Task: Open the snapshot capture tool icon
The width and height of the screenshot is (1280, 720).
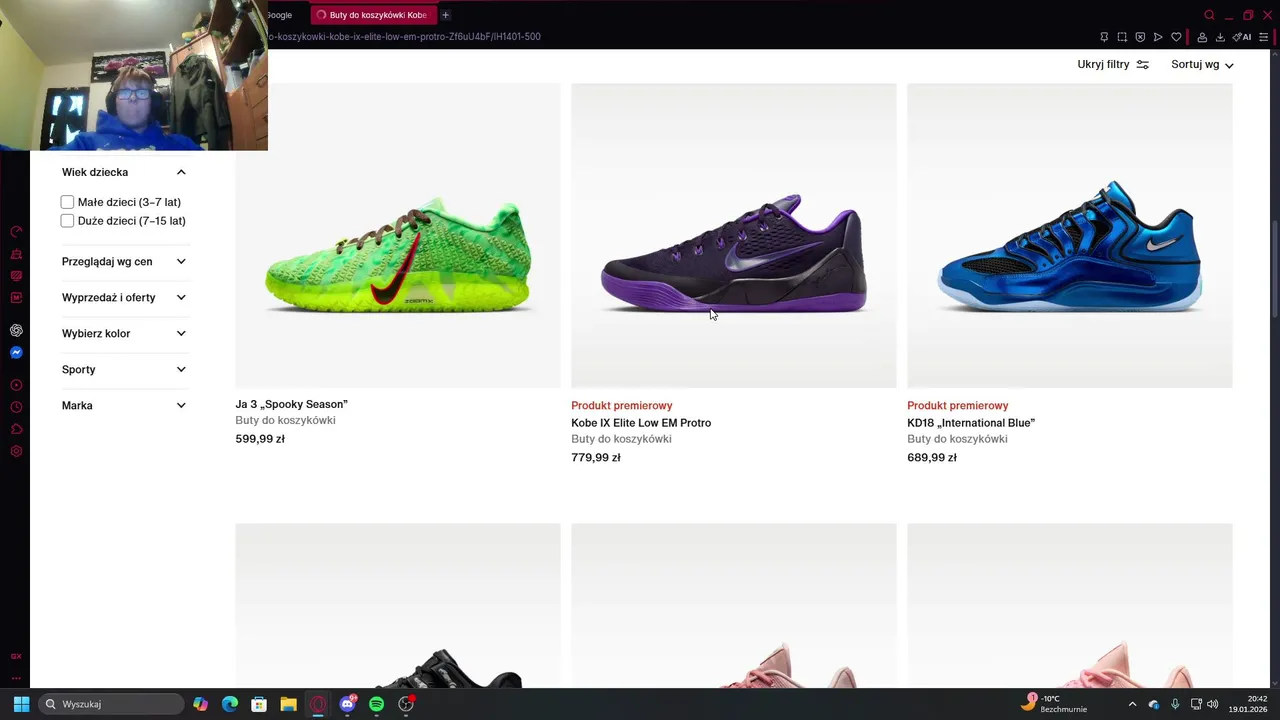Action: [x=1122, y=37]
